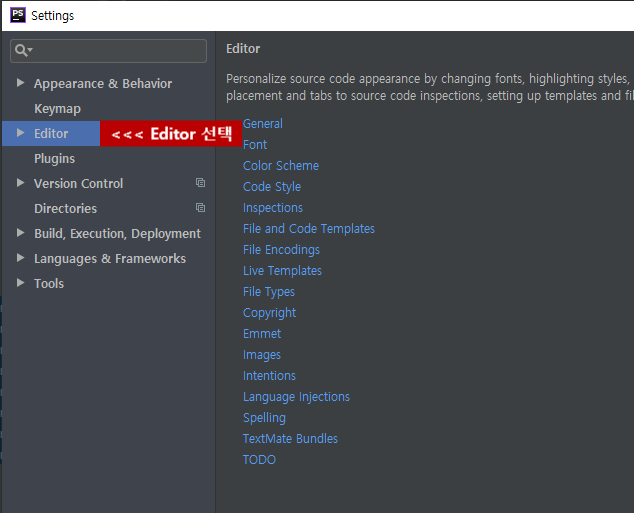This screenshot has width=634, height=513.
Task: Open the Copyright link
Action: click(270, 313)
